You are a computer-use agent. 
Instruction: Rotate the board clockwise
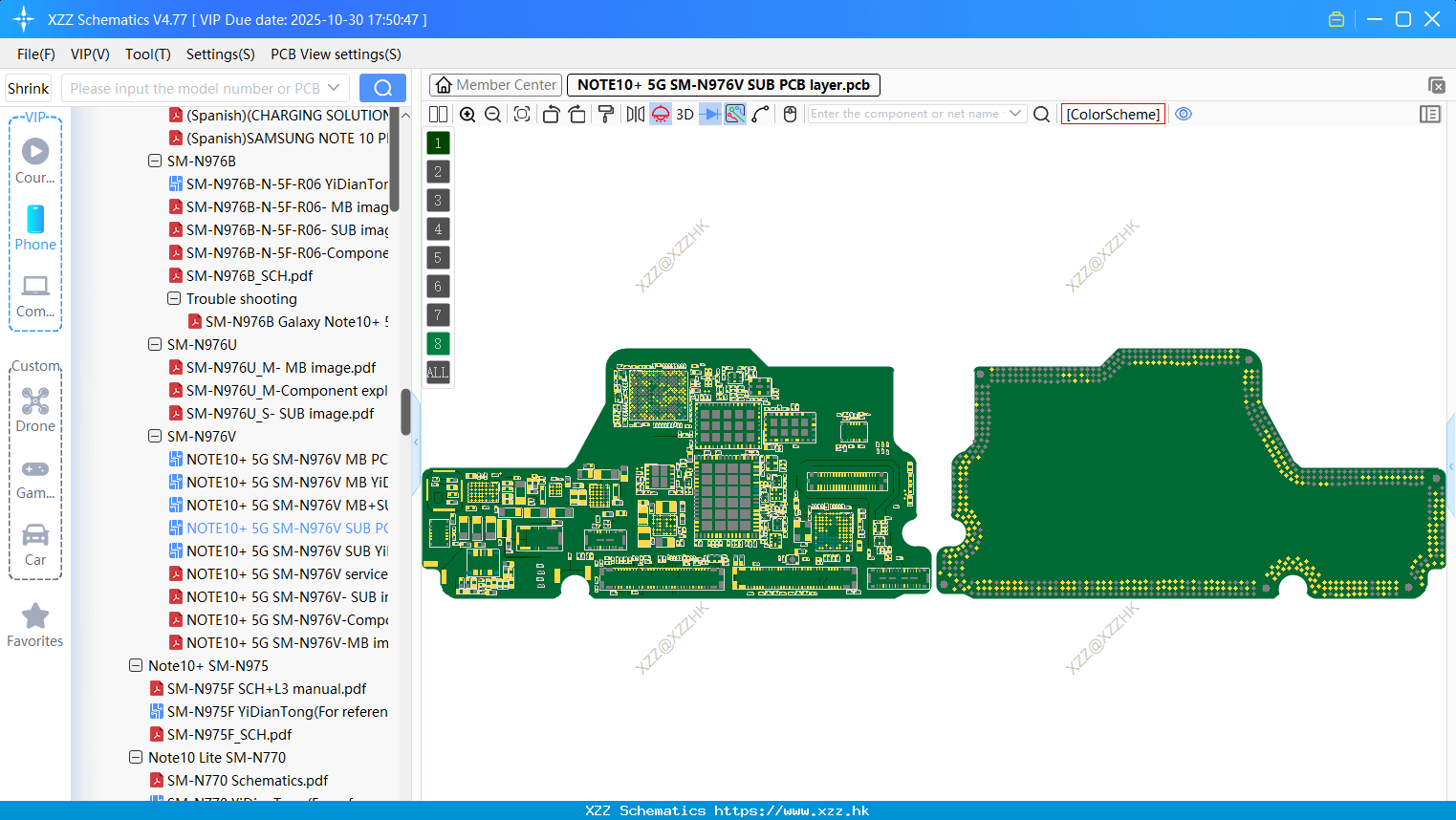coord(576,114)
